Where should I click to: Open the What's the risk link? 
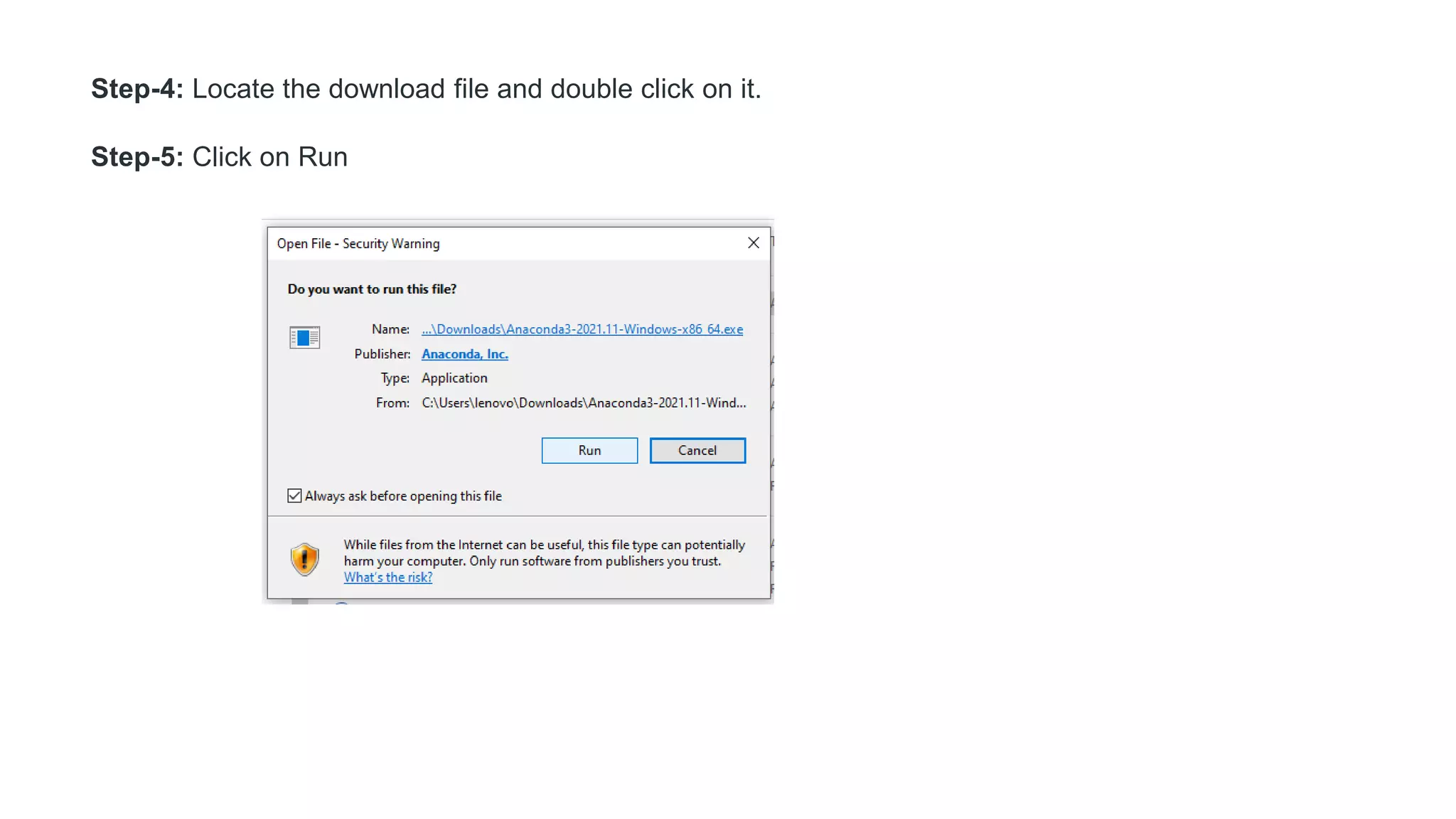click(387, 578)
